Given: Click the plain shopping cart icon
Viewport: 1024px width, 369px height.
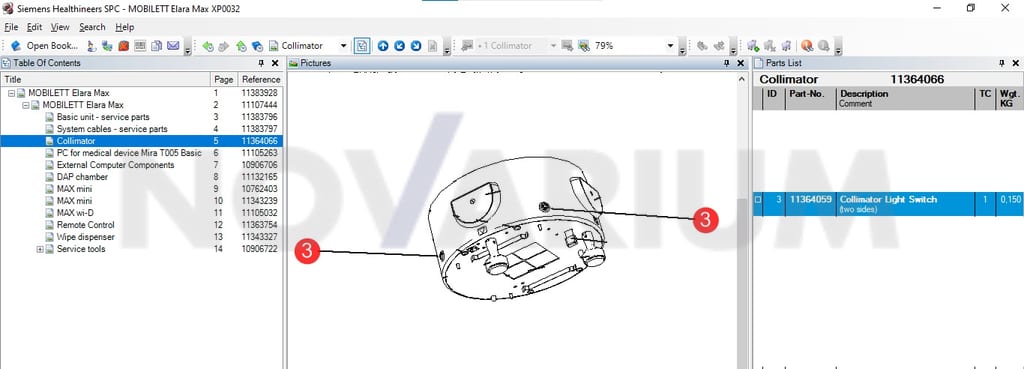Looking at the screenshot, I should 786,46.
